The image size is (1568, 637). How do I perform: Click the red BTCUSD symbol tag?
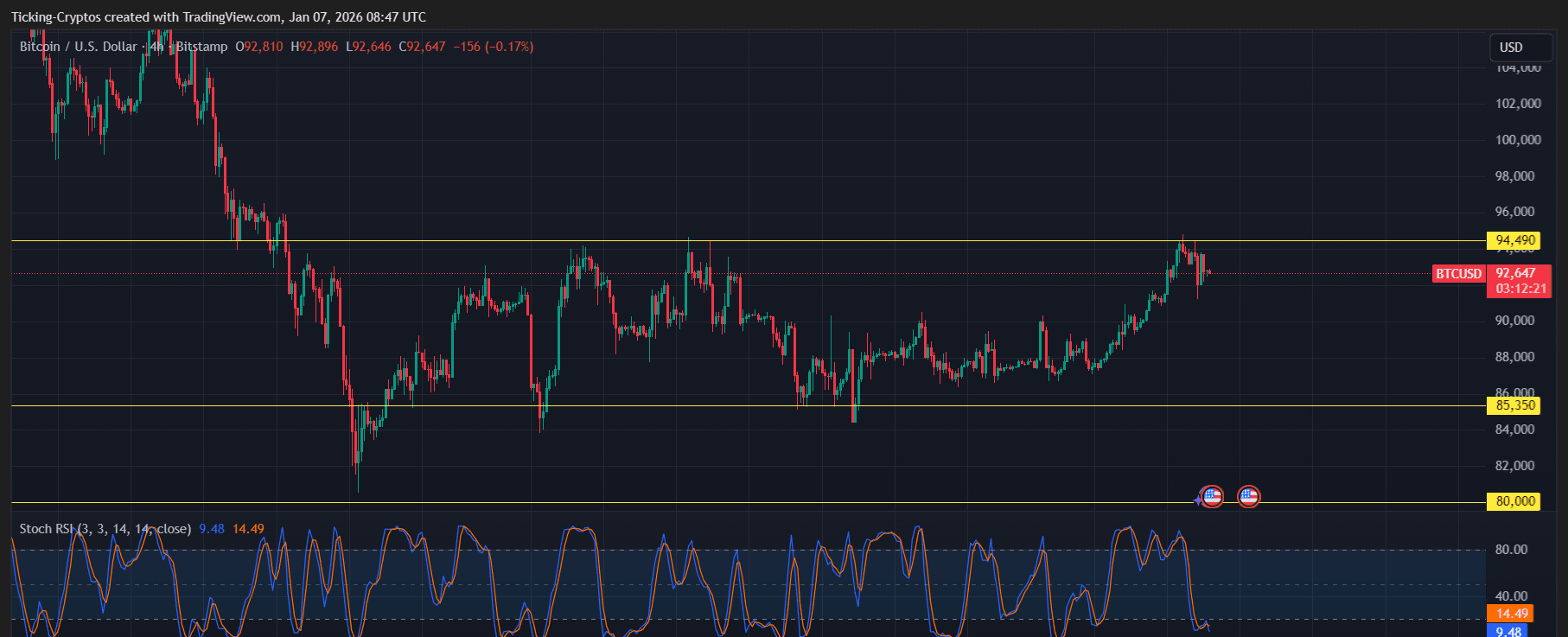click(x=1458, y=274)
